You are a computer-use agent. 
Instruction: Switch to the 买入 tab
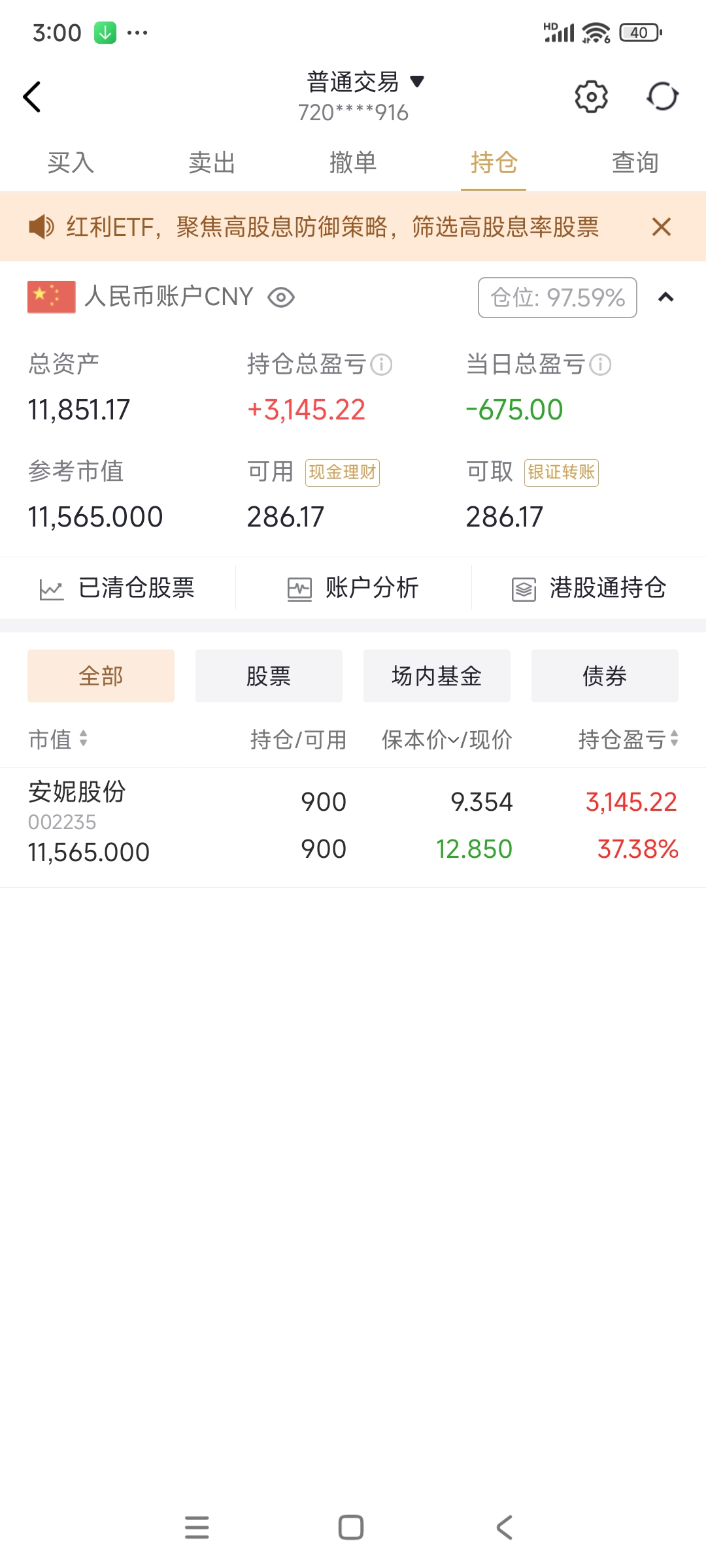tap(71, 163)
